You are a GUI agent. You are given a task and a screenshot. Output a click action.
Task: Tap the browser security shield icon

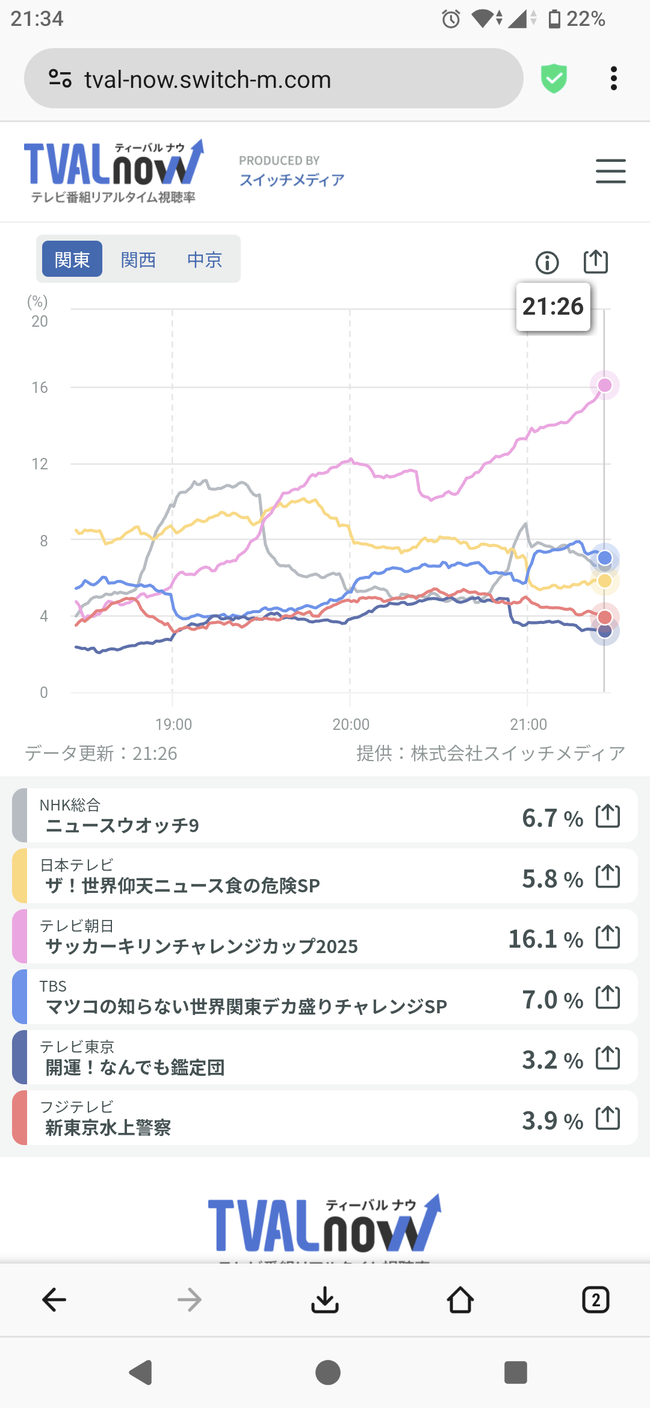(x=554, y=79)
